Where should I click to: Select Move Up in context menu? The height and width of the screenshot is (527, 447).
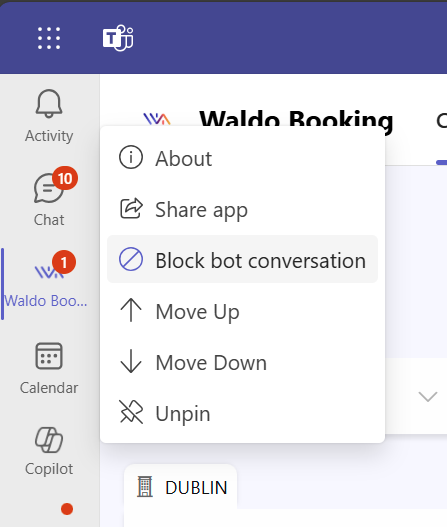click(x=242, y=311)
